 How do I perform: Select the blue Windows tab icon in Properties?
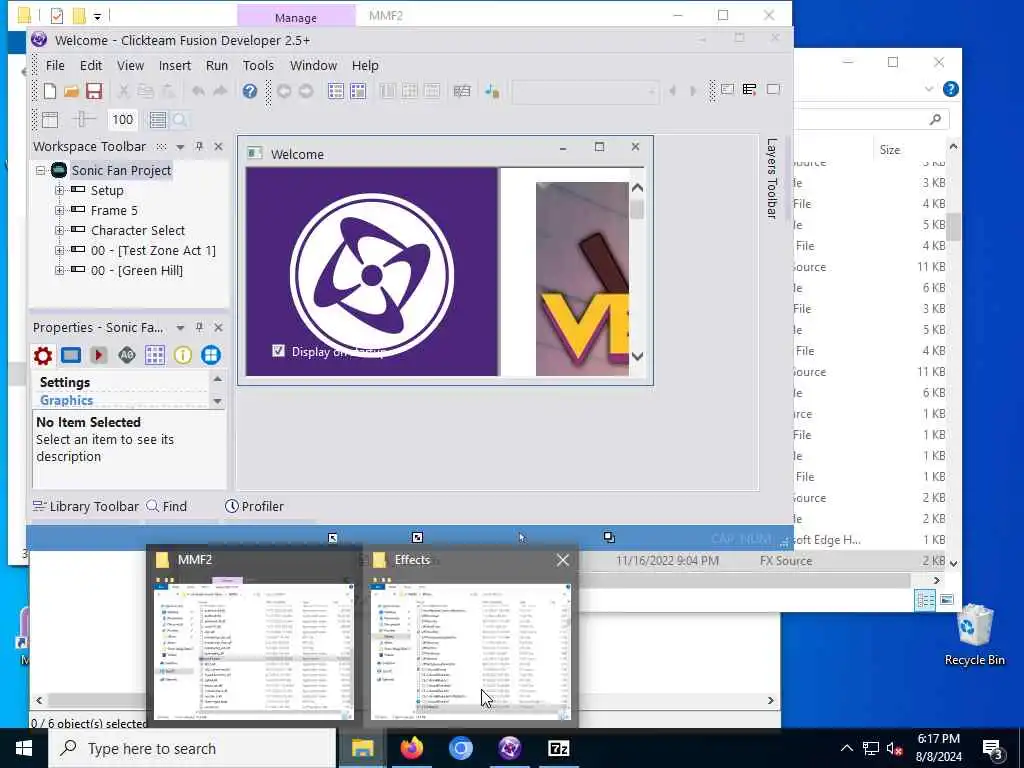pos(210,355)
